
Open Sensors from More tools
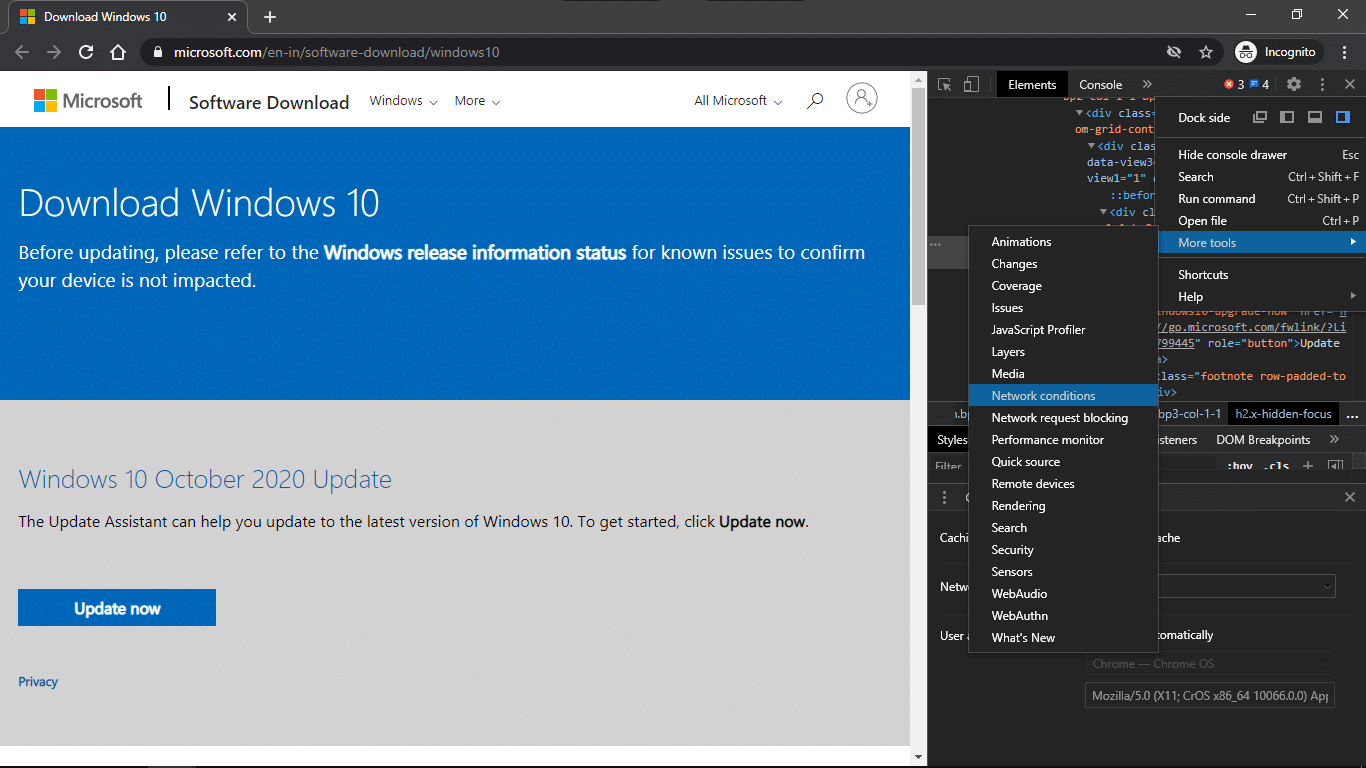(x=1063, y=572)
